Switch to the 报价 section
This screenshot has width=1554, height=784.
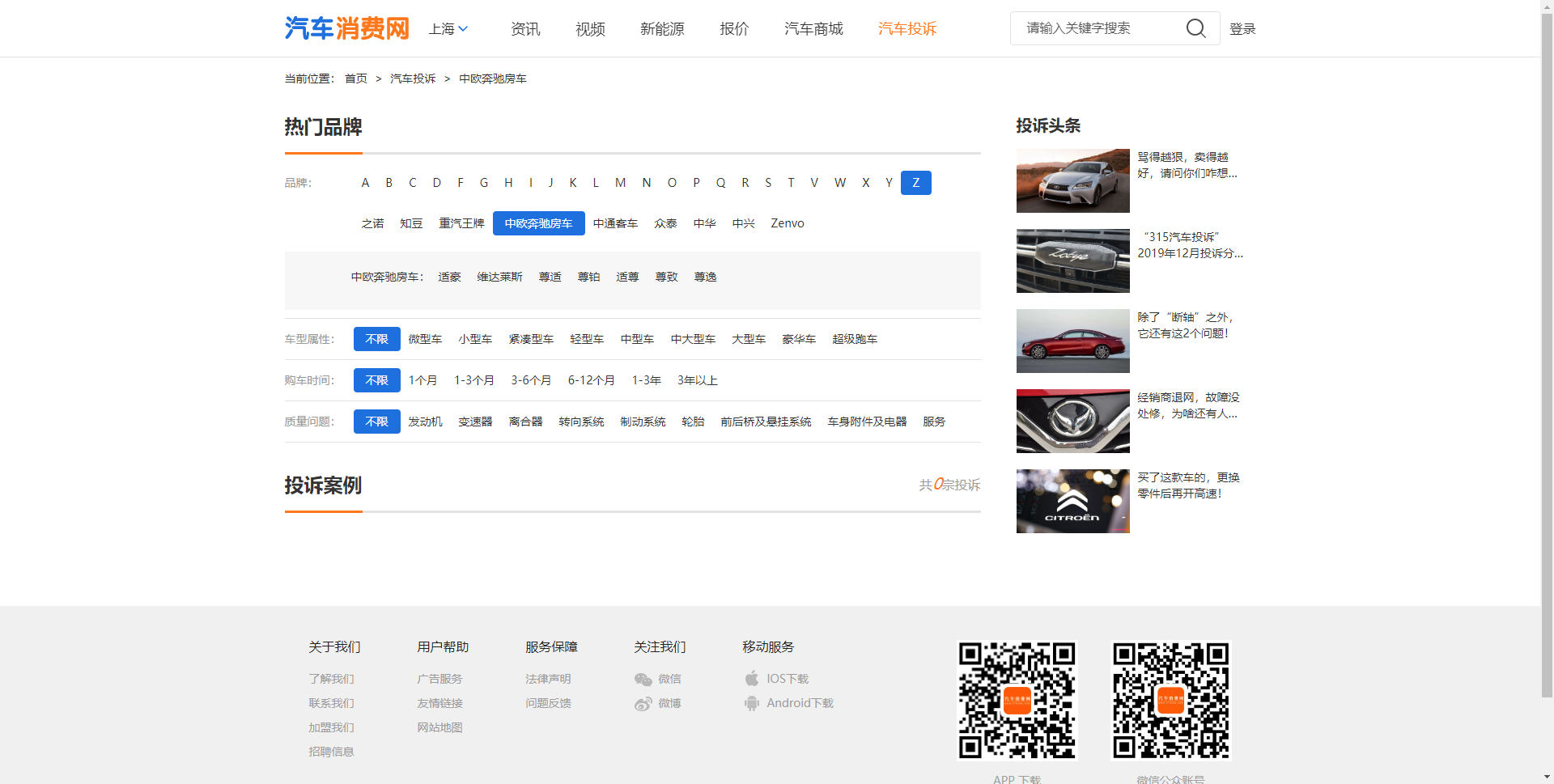point(733,28)
